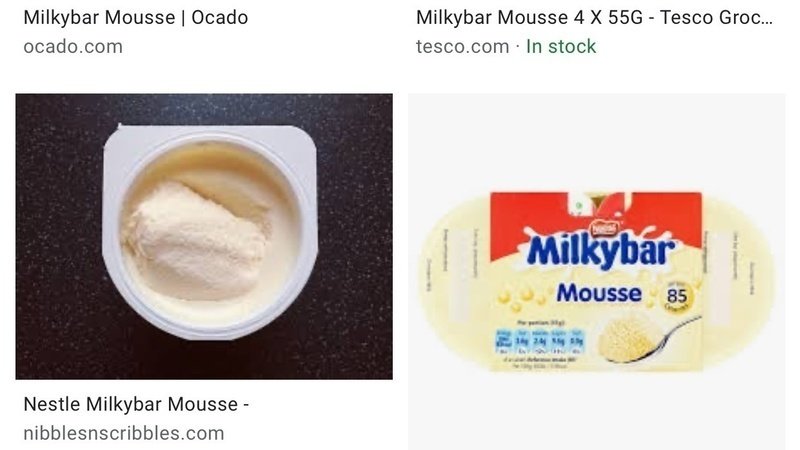
Task: Open the Milkybar Mousse Ocado result title
Action: click(136, 17)
